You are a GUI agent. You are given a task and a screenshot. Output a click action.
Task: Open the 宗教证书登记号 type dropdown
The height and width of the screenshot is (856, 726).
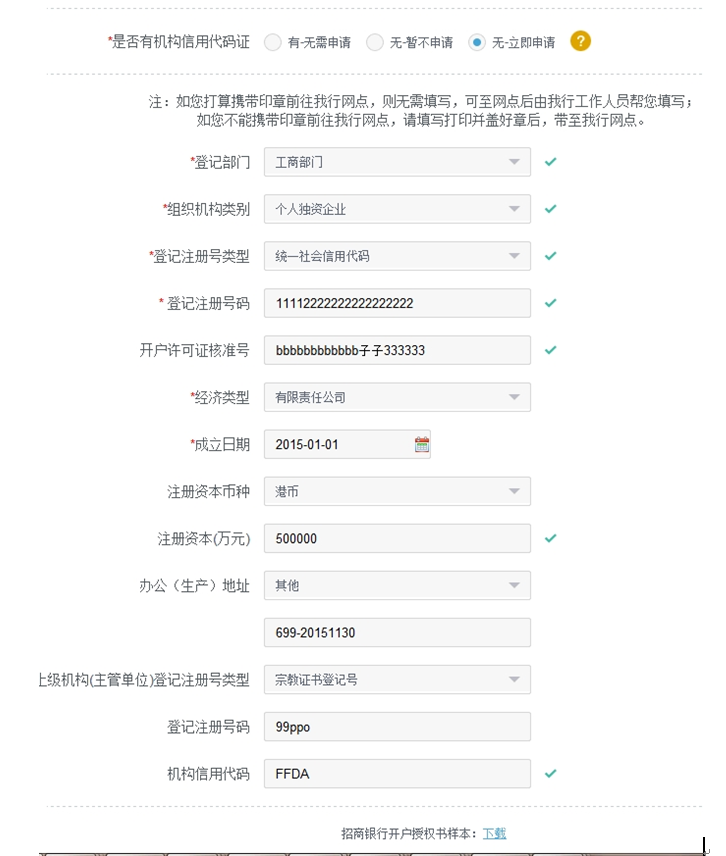pos(397,680)
